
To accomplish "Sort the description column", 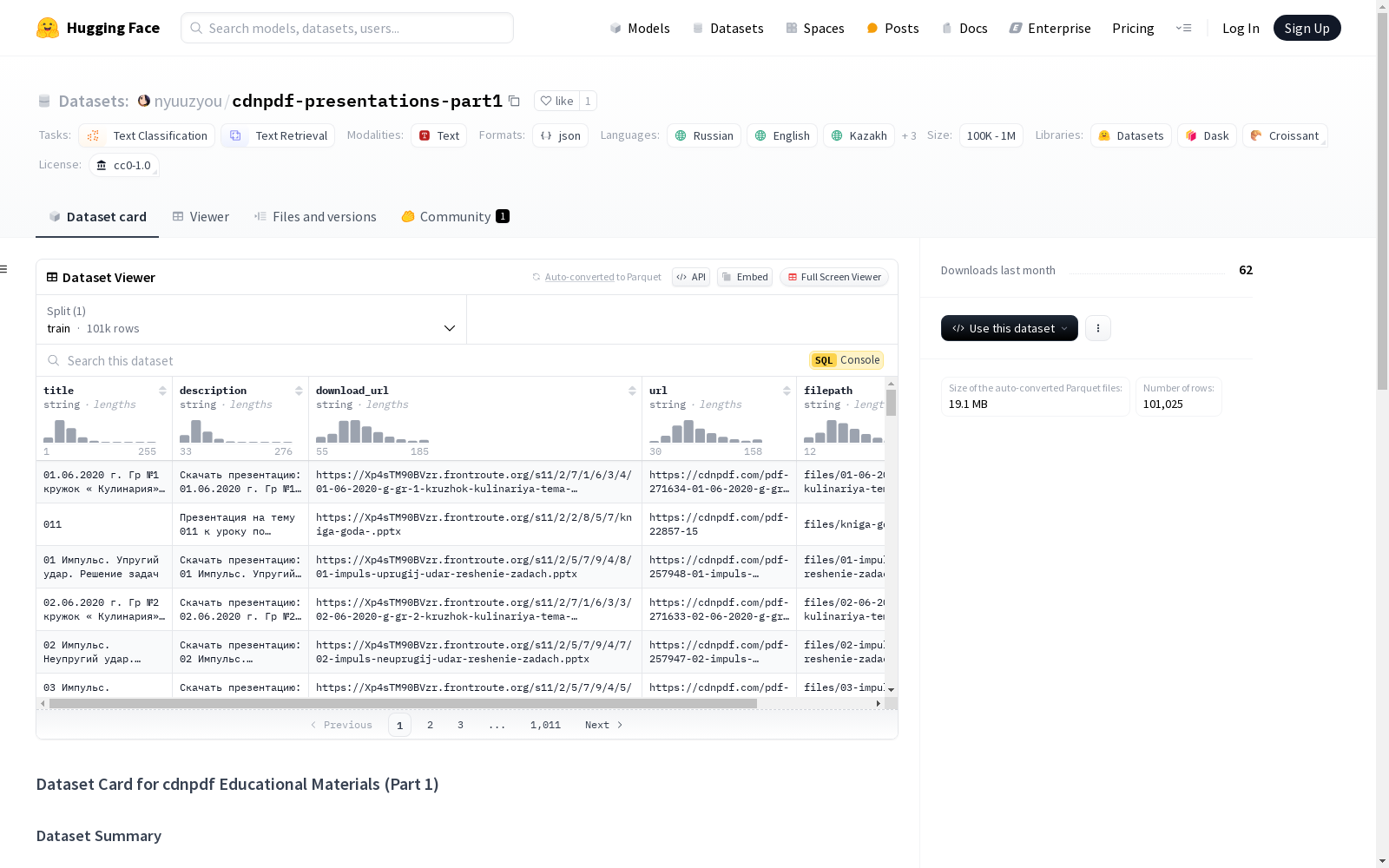I will (299, 391).
